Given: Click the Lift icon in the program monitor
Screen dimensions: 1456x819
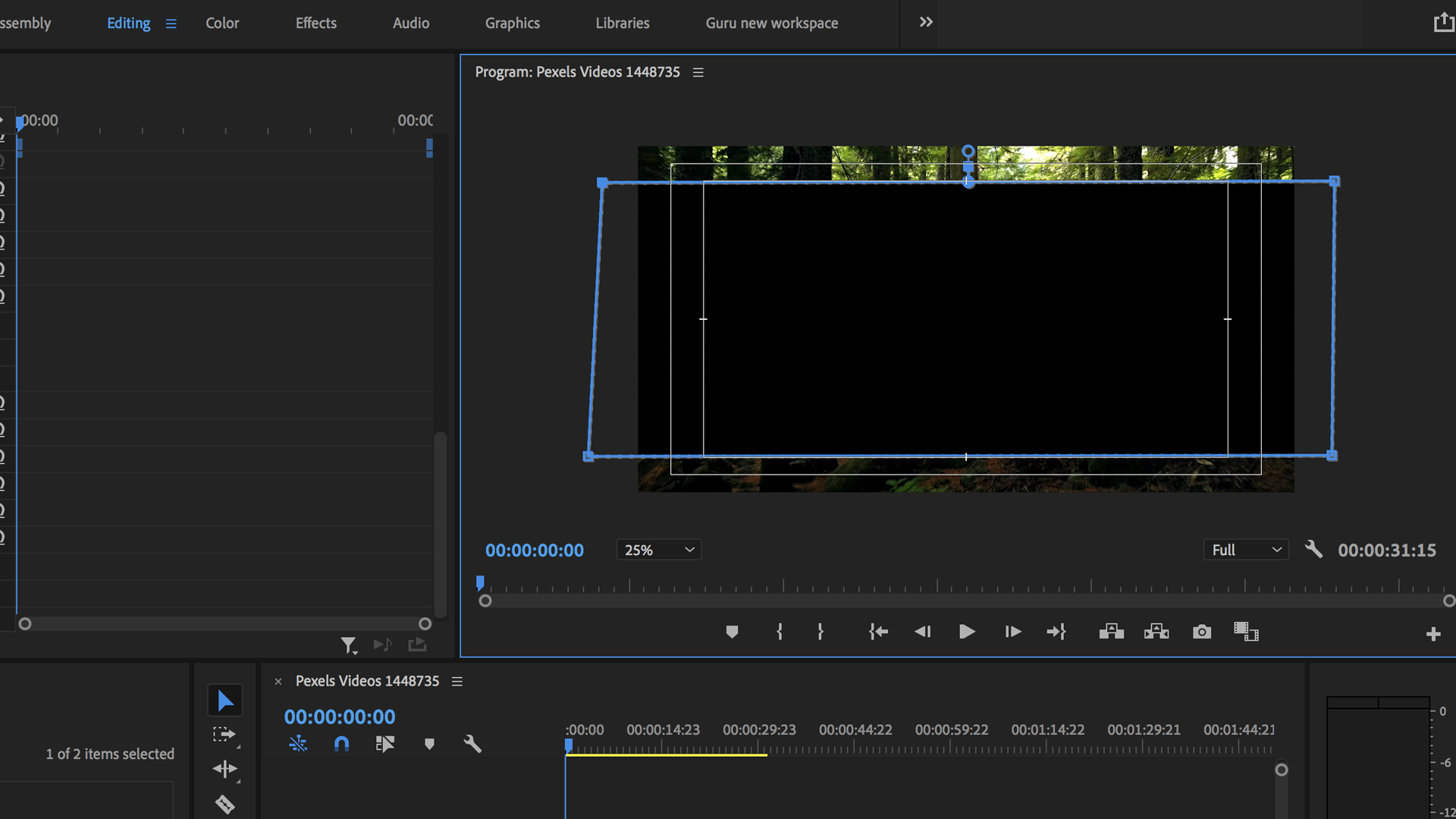Looking at the screenshot, I should 1111,632.
